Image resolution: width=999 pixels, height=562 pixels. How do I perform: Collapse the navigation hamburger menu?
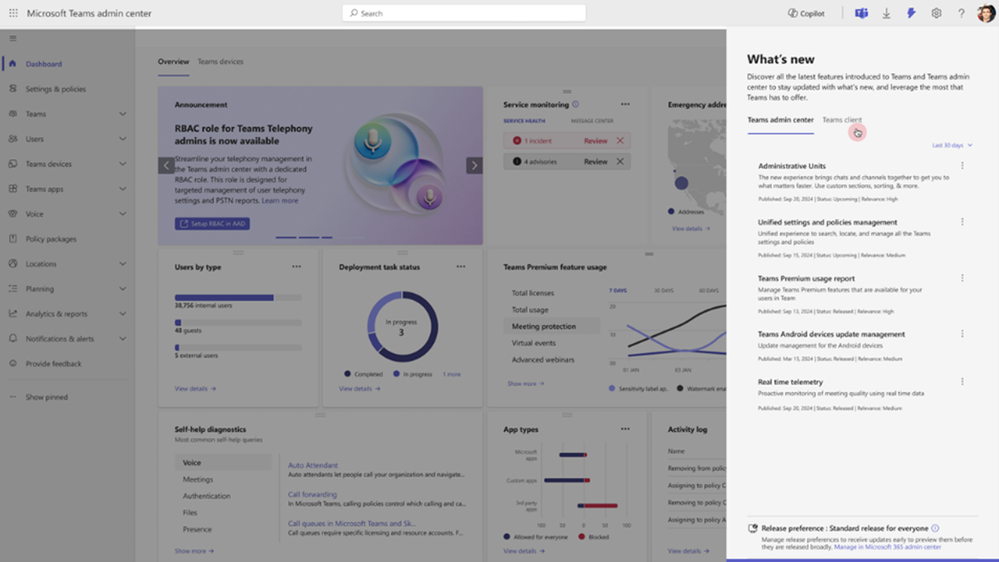pos(13,38)
